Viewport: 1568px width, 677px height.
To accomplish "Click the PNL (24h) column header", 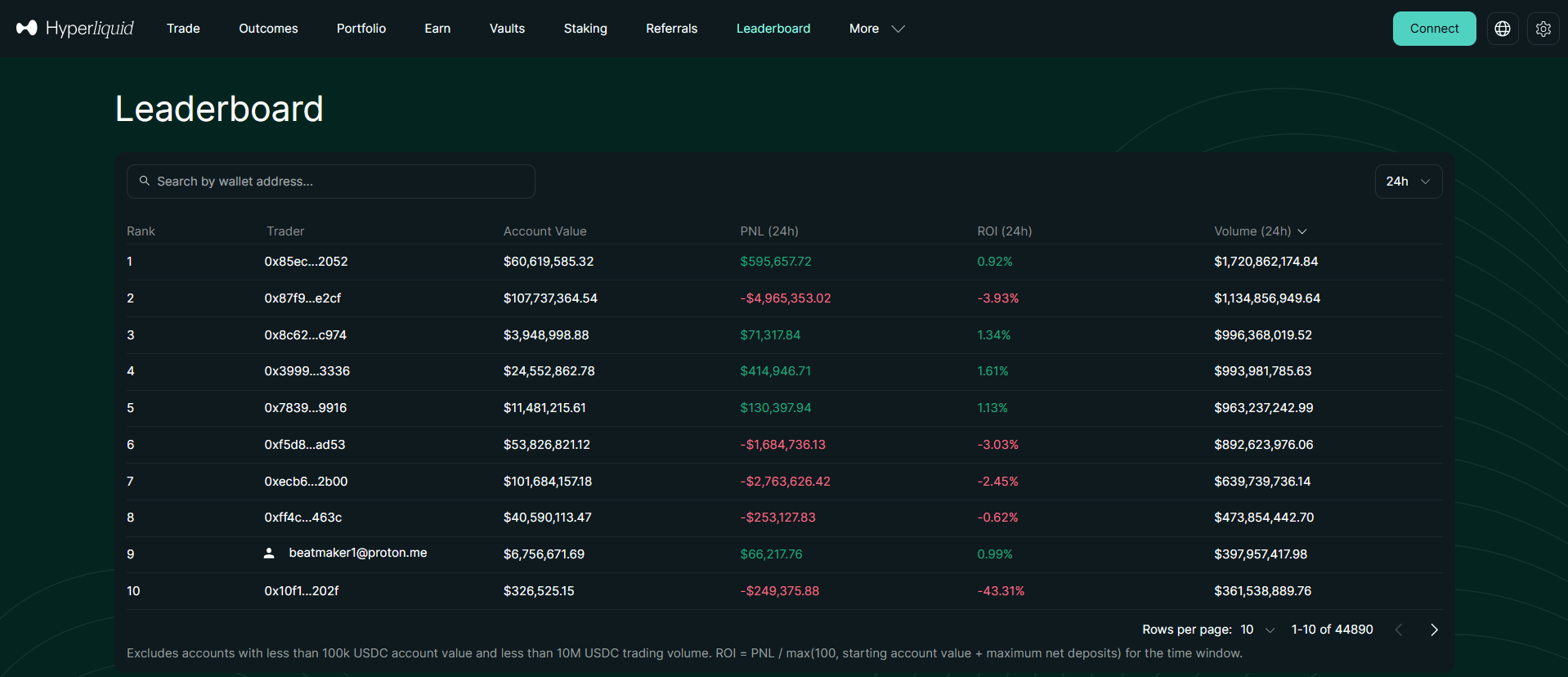I will coord(769,231).
